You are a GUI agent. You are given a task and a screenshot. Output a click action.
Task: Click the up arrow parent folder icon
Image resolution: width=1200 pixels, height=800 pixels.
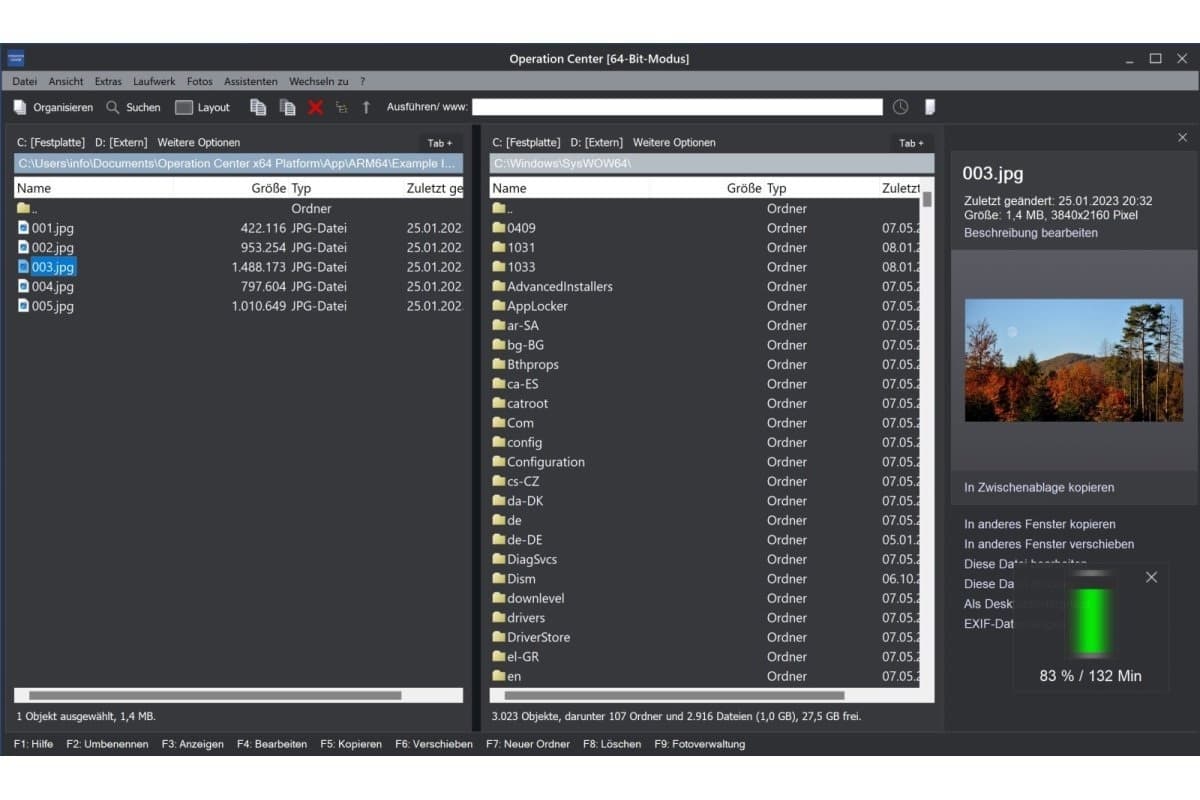[x=366, y=107]
